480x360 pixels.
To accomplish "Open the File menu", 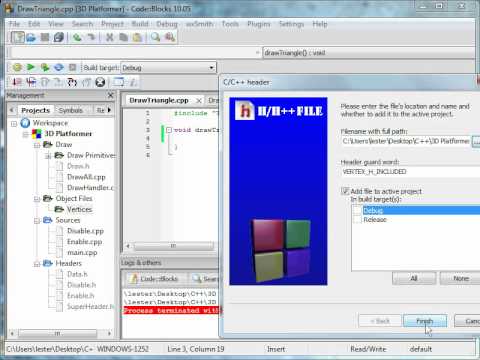I will click(x=14, y=24).
